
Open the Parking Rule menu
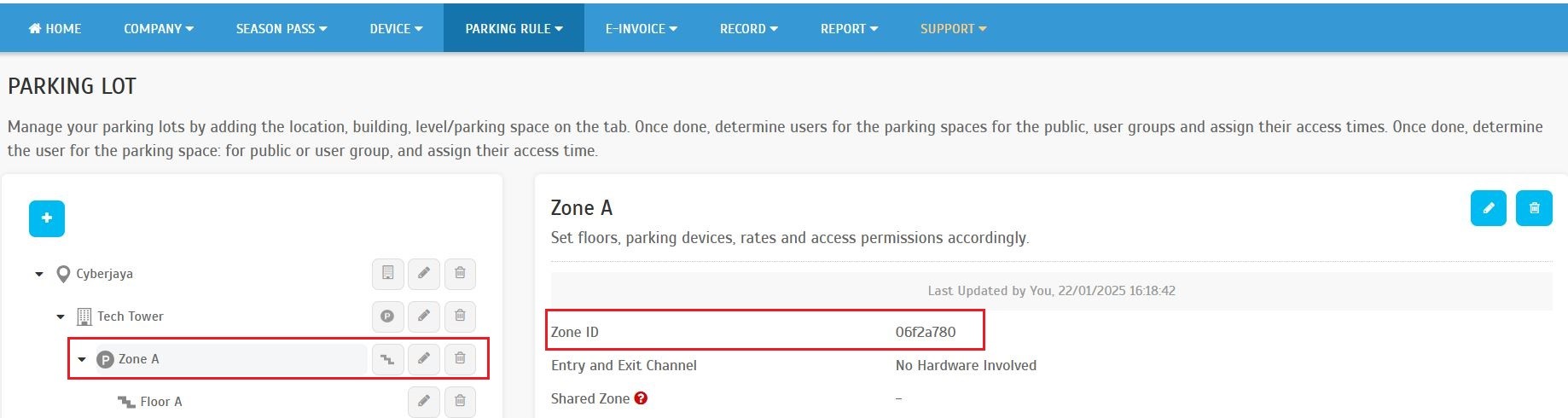514,29
